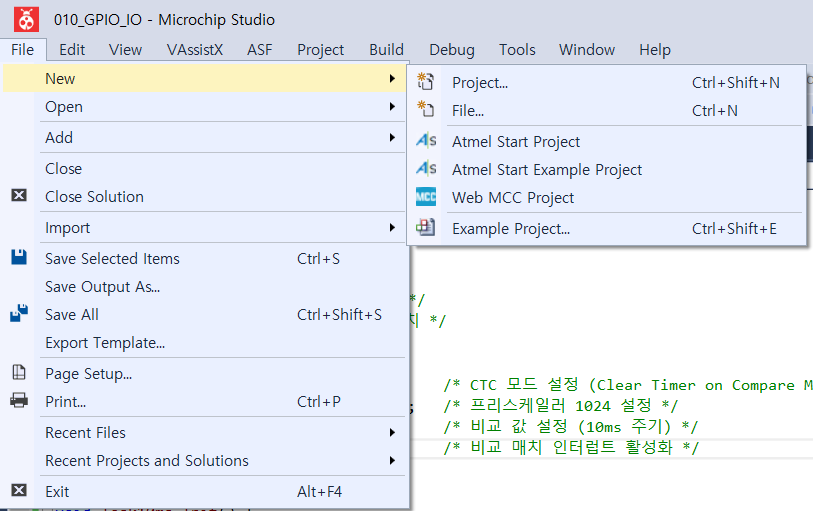Viewport: 813px width, 511px height.
Task: Open the File menu
Action: click(23, 50)
